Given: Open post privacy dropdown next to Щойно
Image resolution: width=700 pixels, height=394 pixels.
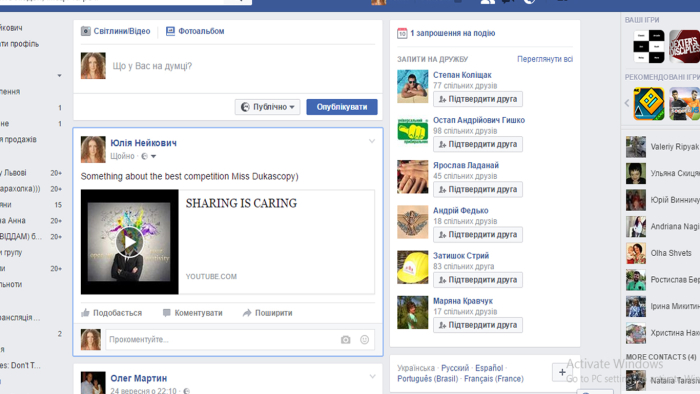Looking at the screenshot, I should 149,156.
